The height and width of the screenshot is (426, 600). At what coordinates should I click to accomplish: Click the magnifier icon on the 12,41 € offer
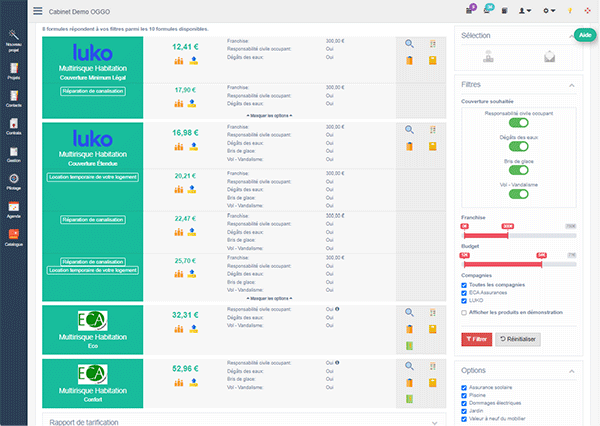[x=410, y=44]
